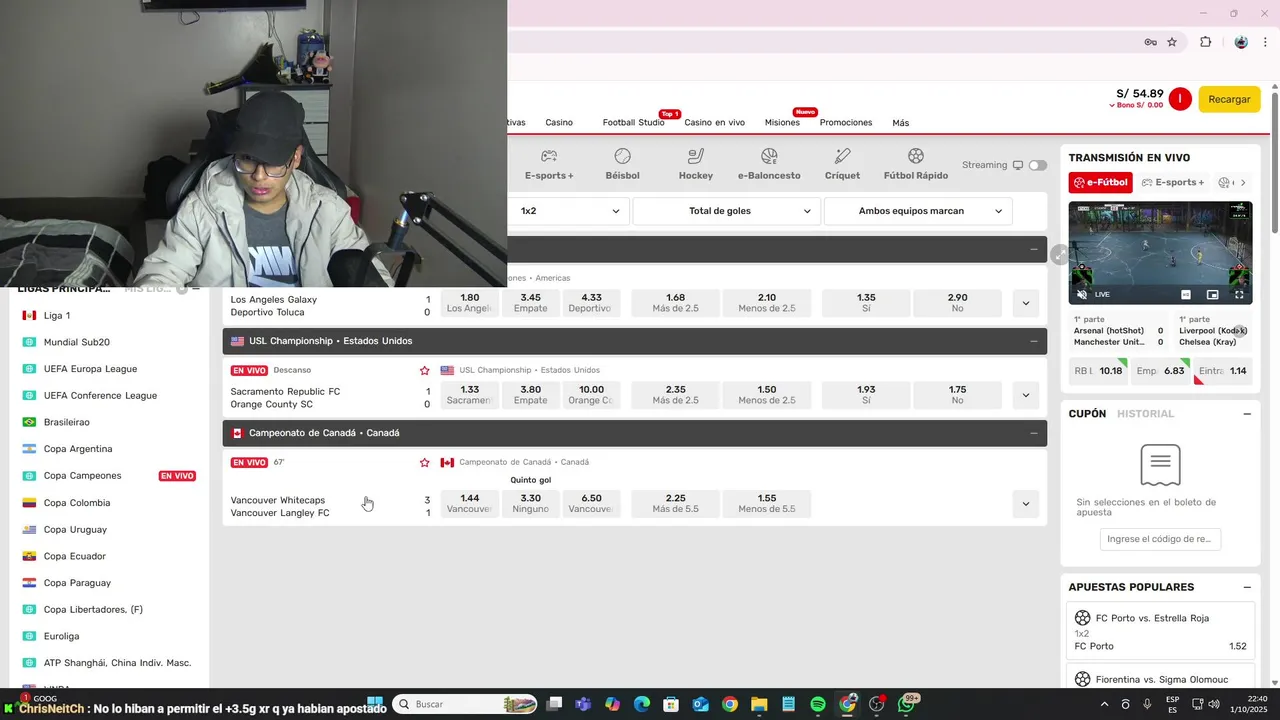Open Microsoft Teams from taskbar

tap(583, 704)
